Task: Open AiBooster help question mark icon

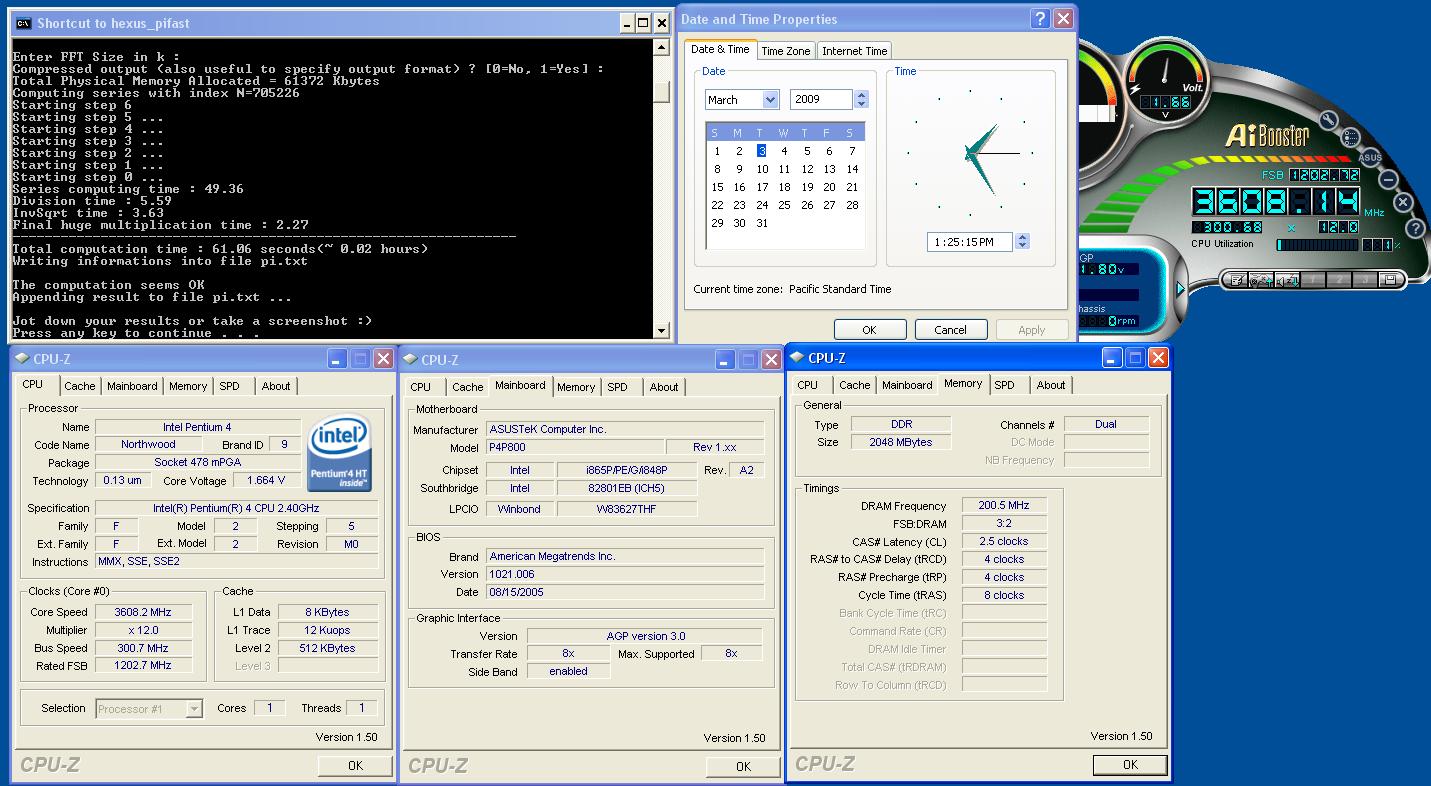Action: [1415, 228]
